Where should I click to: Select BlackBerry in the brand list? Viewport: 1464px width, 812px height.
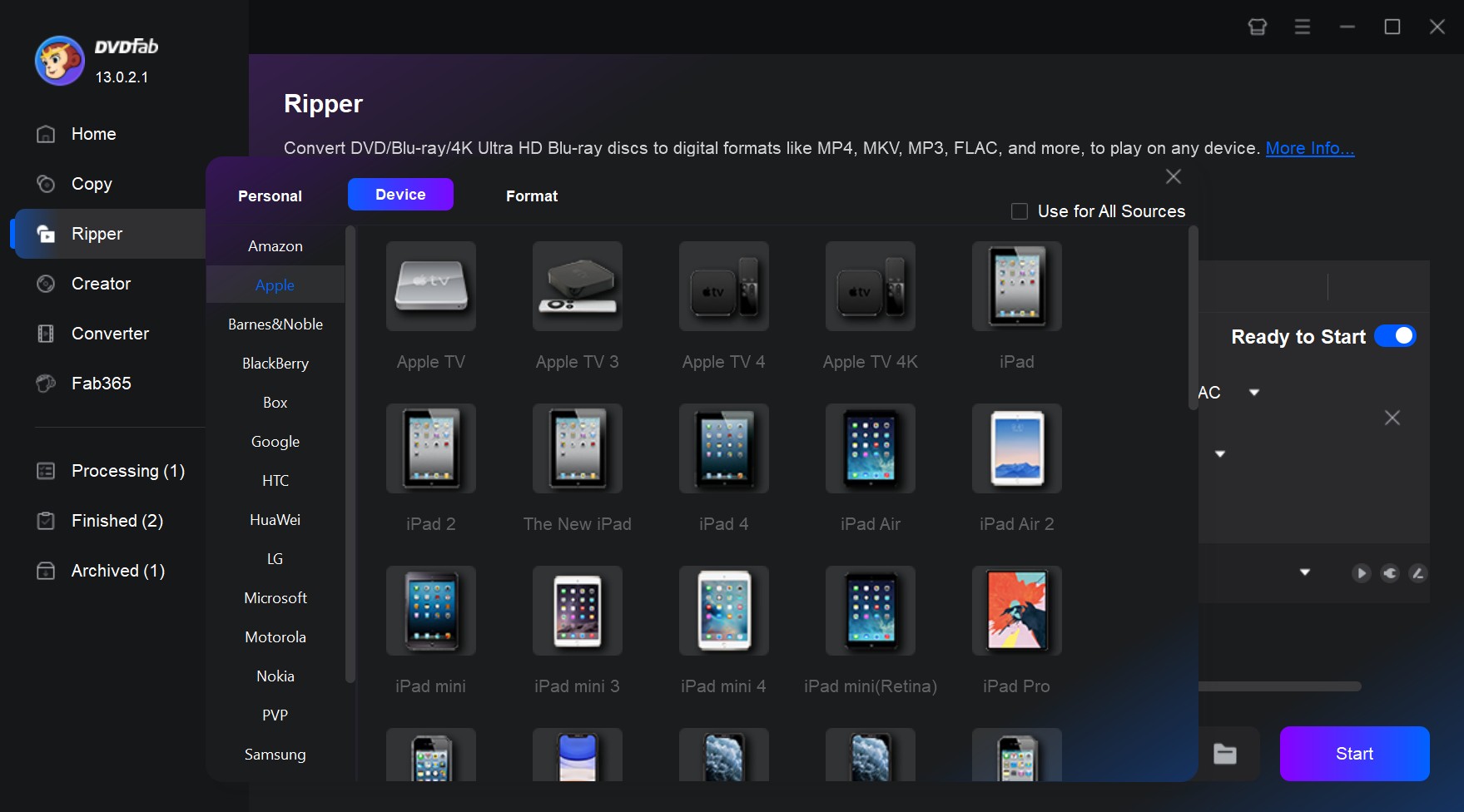tap(275, 364)
